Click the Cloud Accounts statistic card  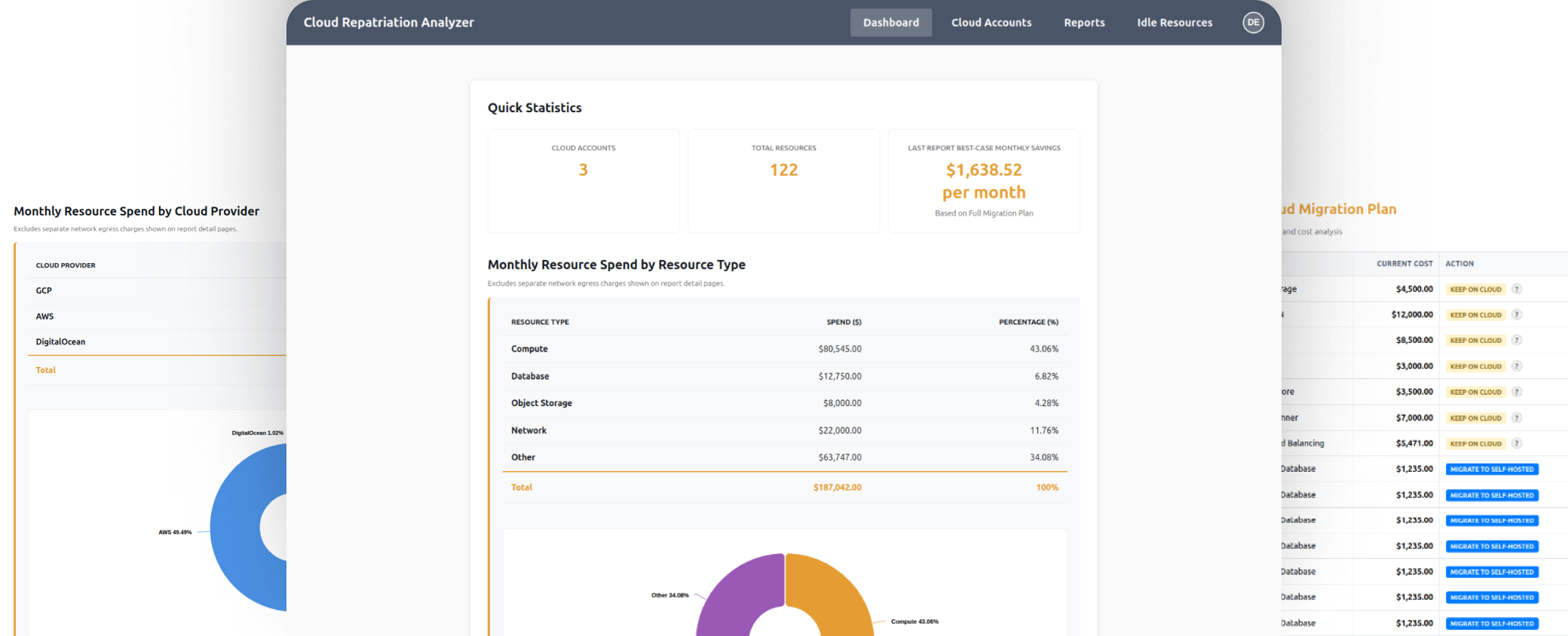(583, 181)
